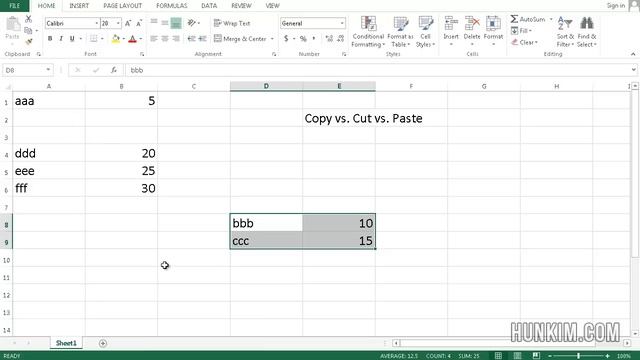The width and height of the screenshot is (640, 360).
Task: Switch to the FORMULAS tab
Action: click(171, 6)
